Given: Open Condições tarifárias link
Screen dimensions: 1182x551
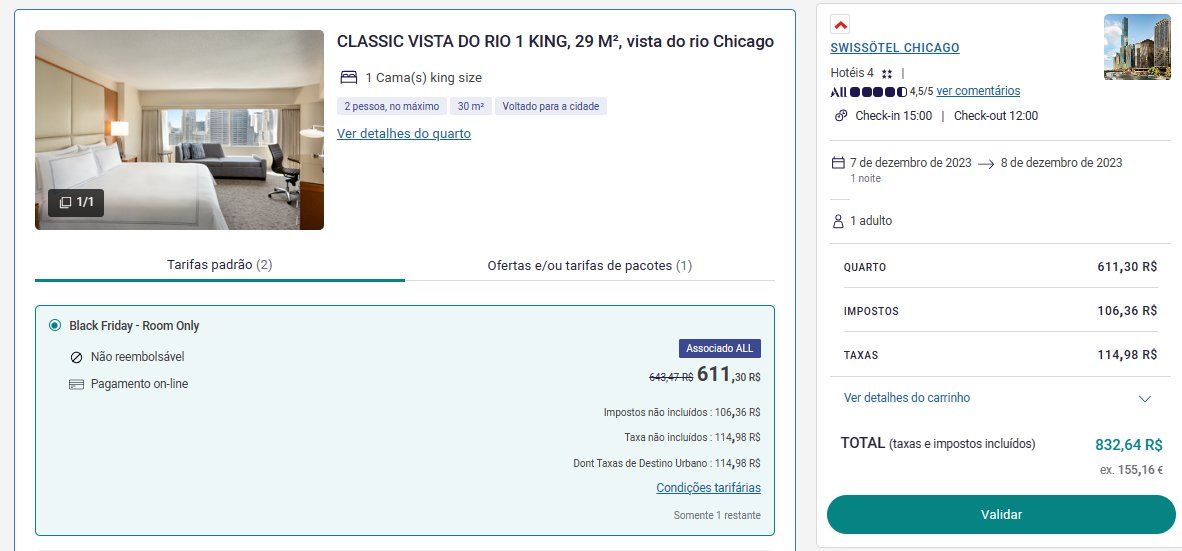Looking at the screenshot, I should [x=709, y=488].
